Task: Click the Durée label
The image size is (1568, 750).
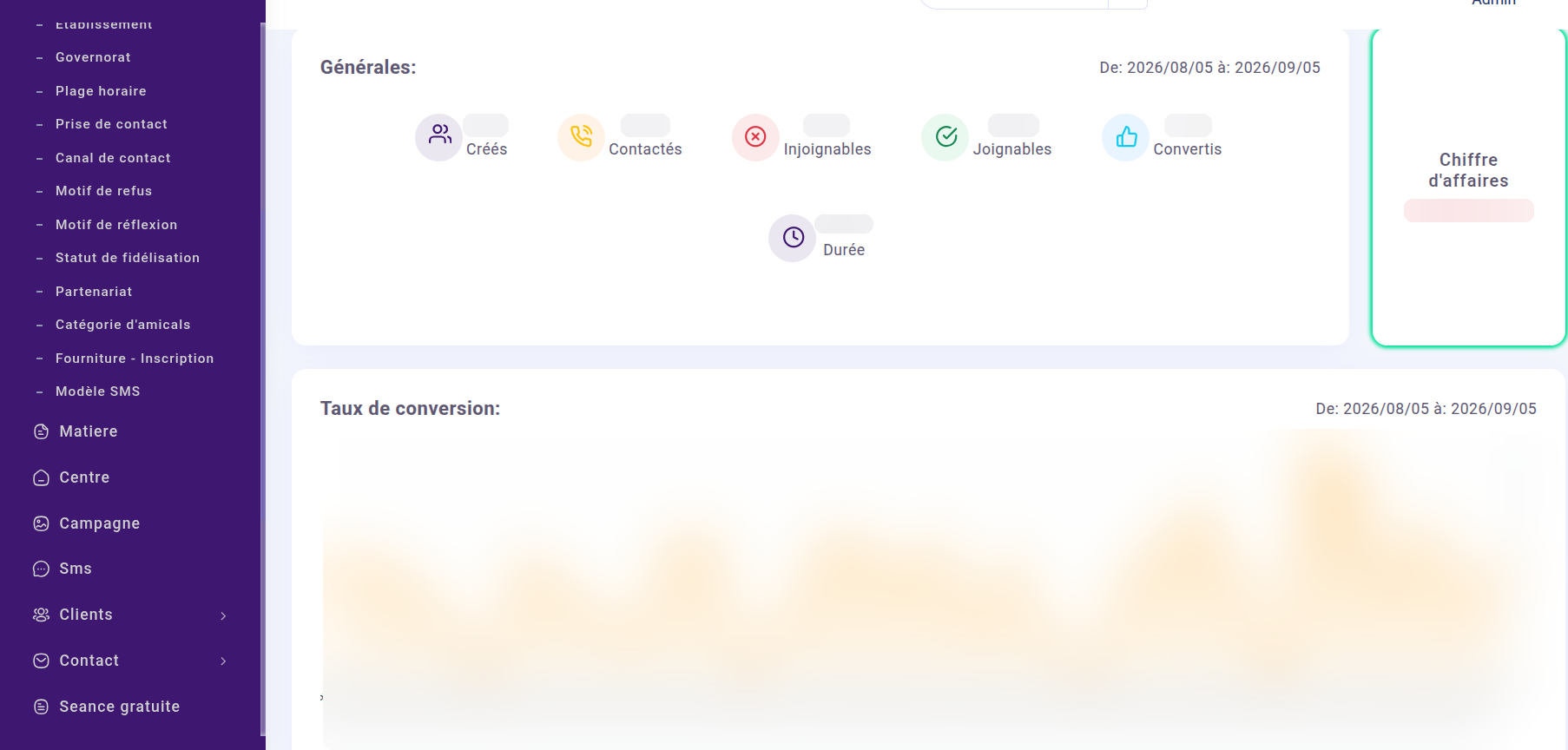Action: pyautogui.click(x=844, y=250)
